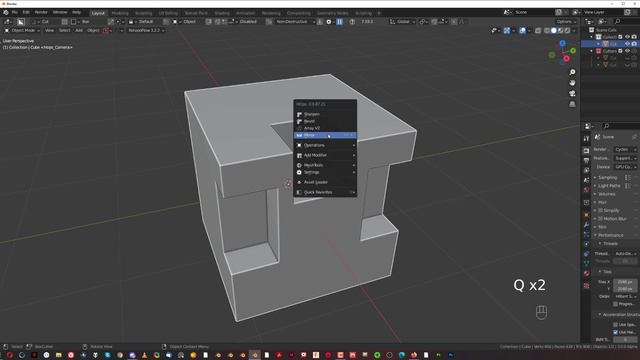Switch to wireframe viewport shading
This screenshot has height=360, width=640.
[547, 31]
